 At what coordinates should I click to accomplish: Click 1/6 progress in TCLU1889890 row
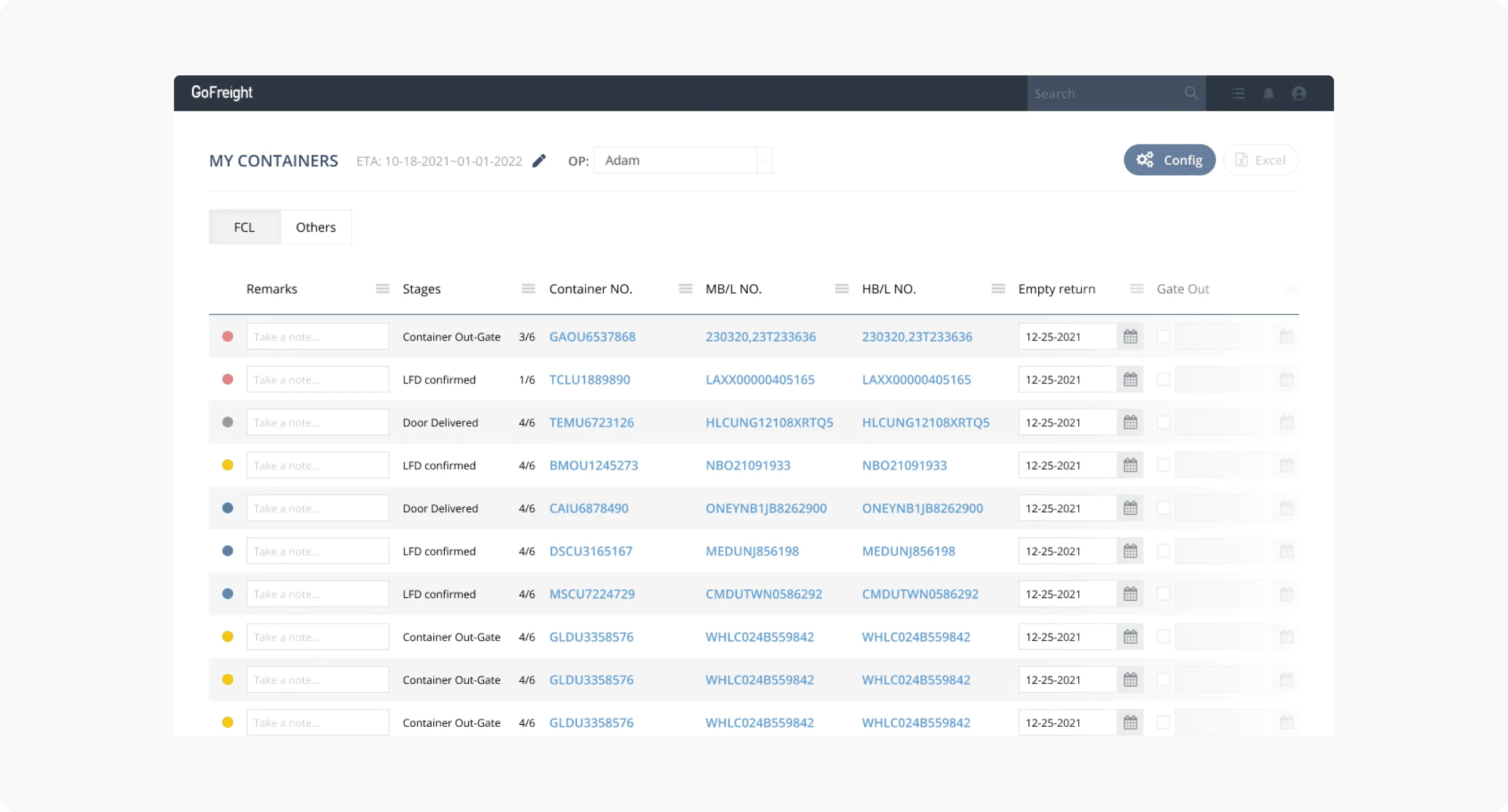(526, 379)
